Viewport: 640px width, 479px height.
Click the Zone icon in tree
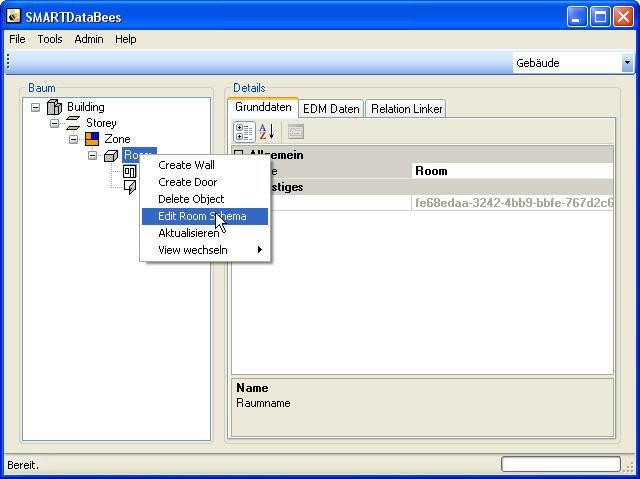(x=92, y=139)
